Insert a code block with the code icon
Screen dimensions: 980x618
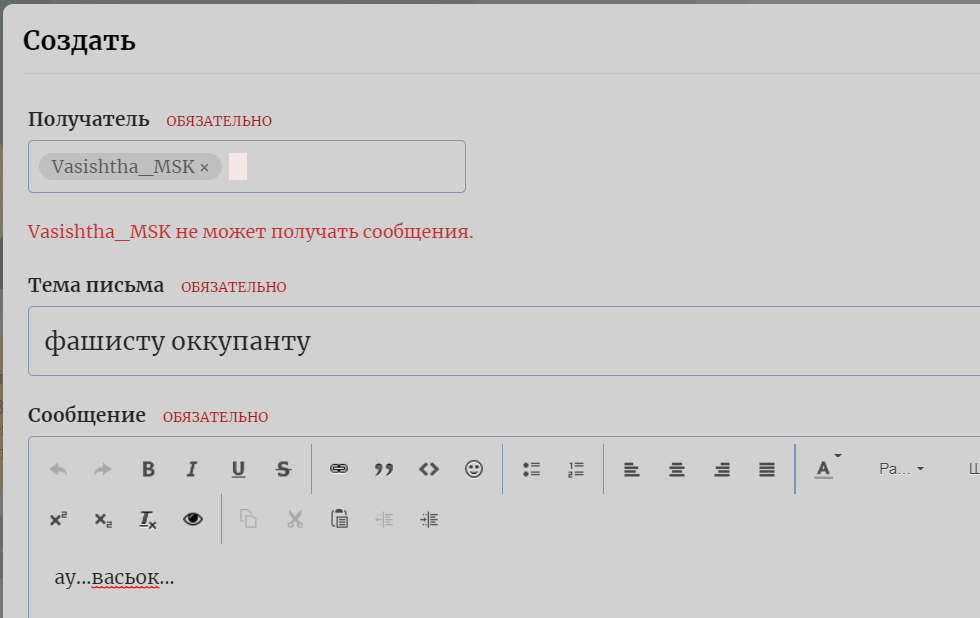click(x=428, y=468)
